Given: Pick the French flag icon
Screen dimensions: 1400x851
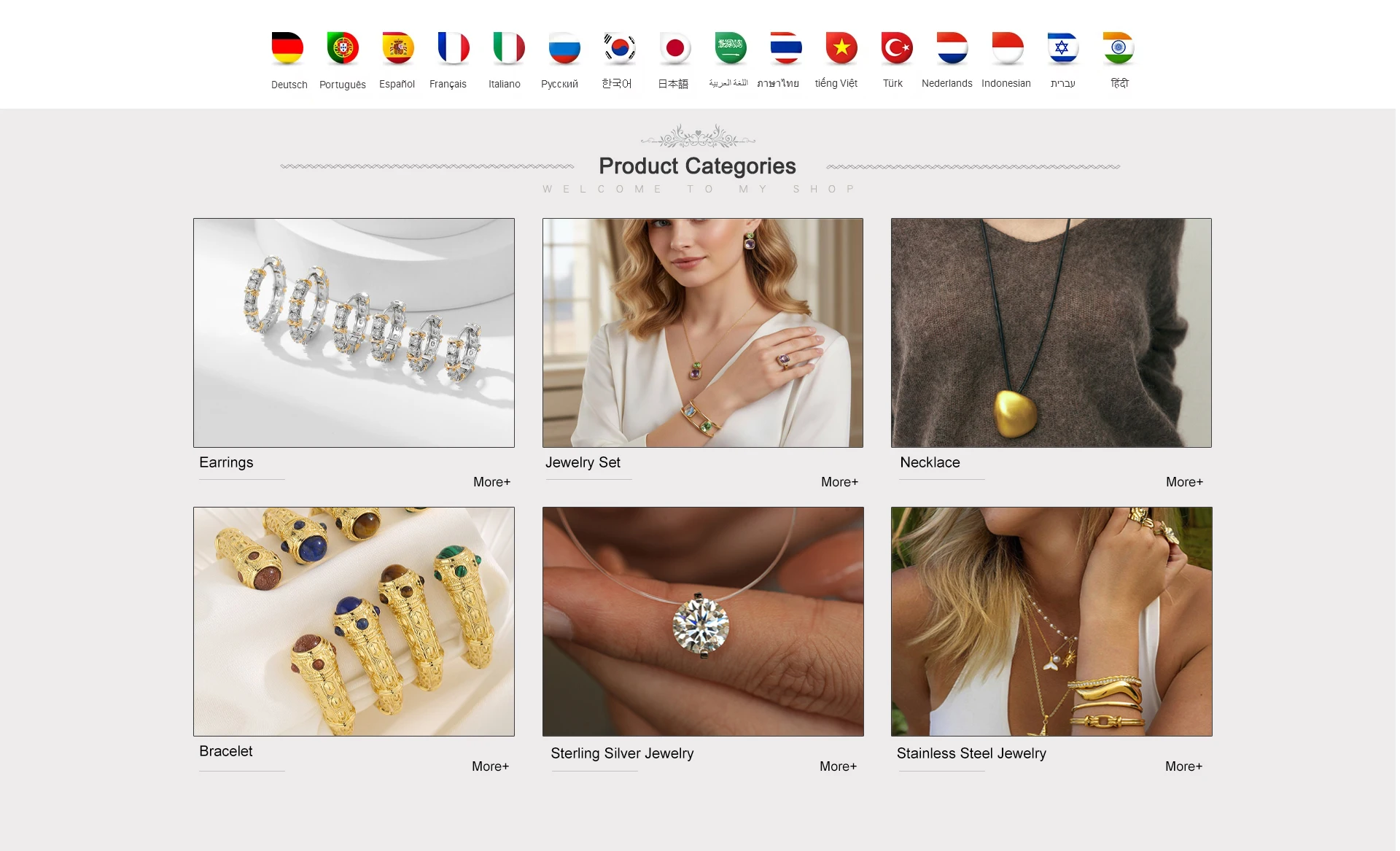Looking at the screenshot, I should (x=454, y=48).
